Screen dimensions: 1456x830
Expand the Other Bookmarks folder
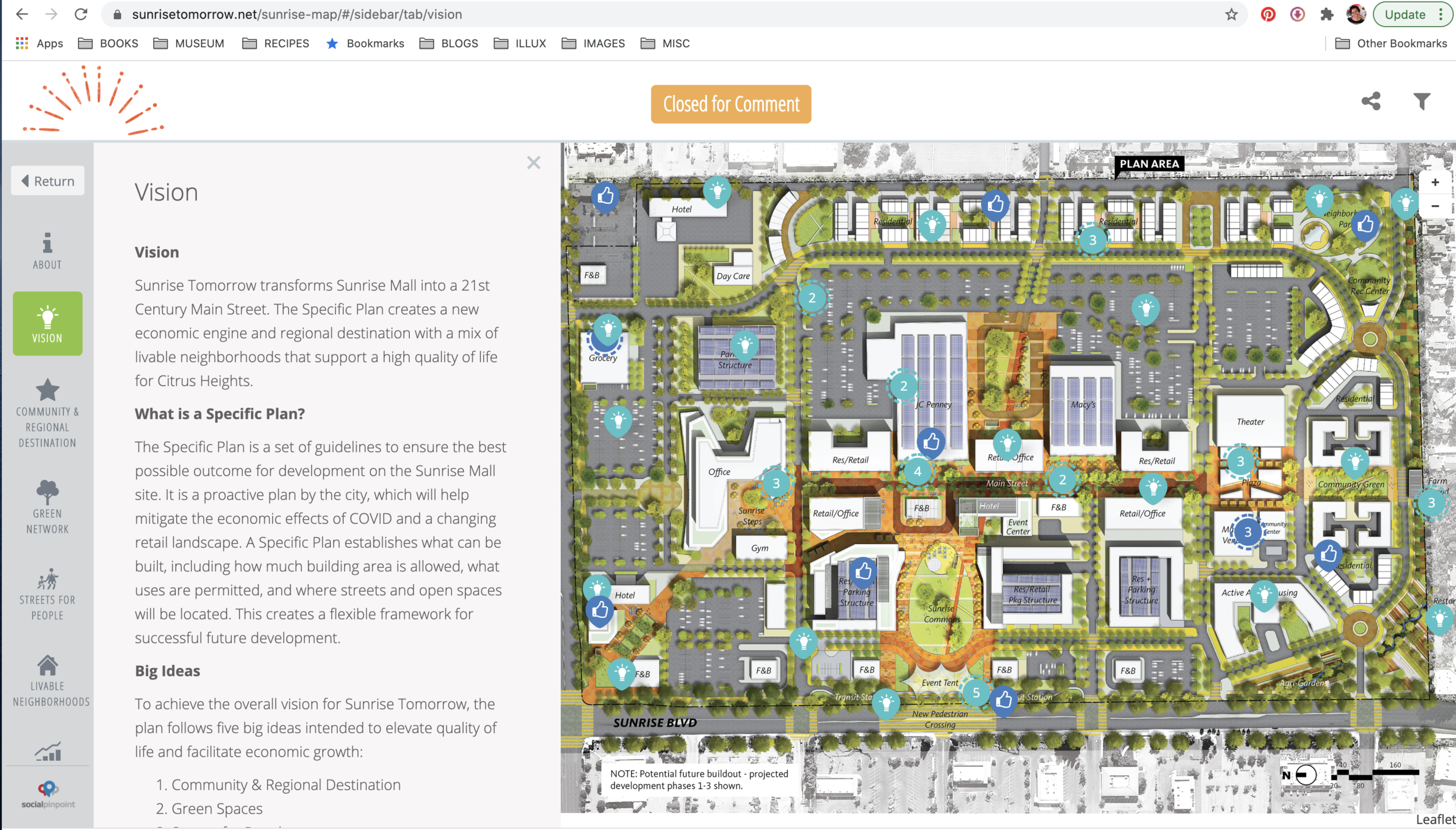[1391, 44]
